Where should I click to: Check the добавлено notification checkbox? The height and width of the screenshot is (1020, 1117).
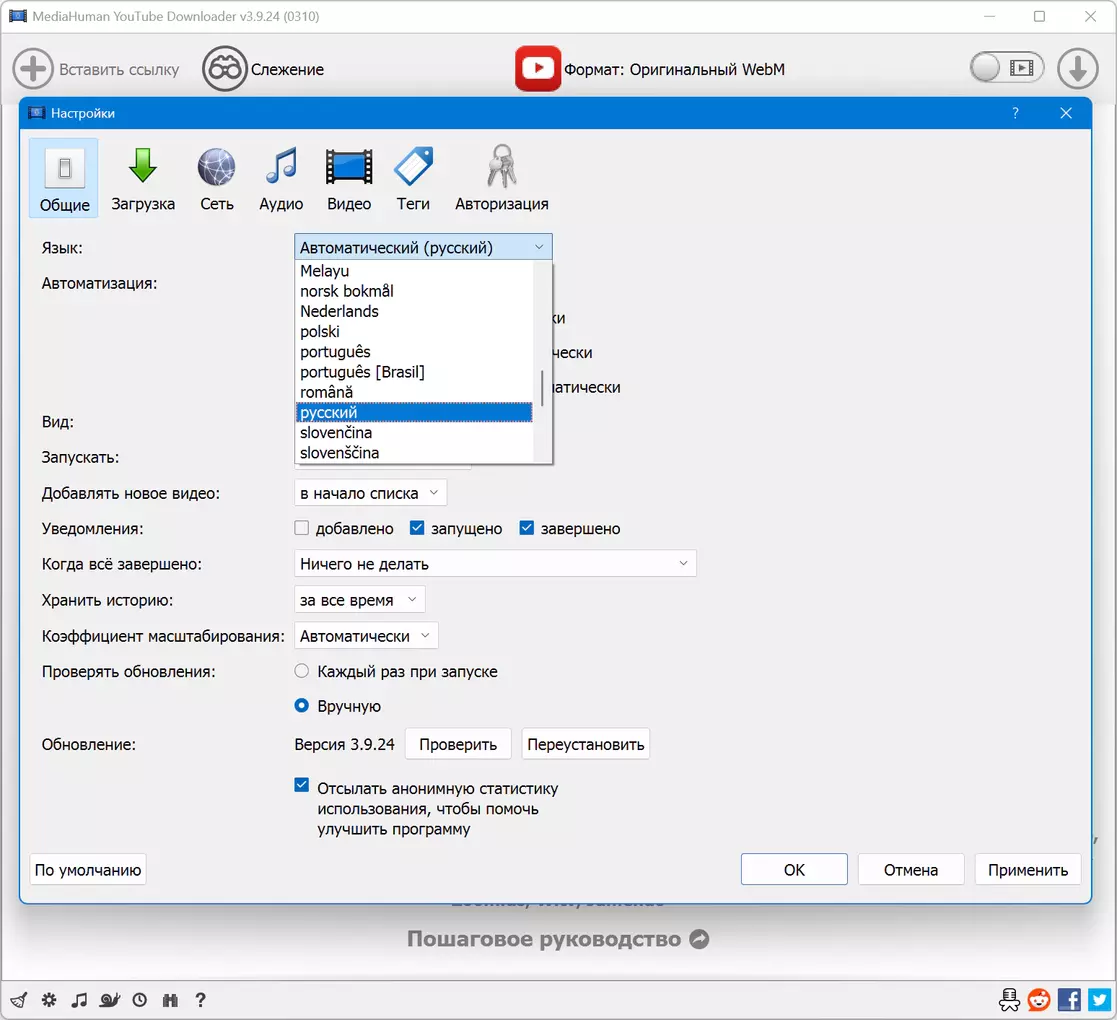coord(302,528)
